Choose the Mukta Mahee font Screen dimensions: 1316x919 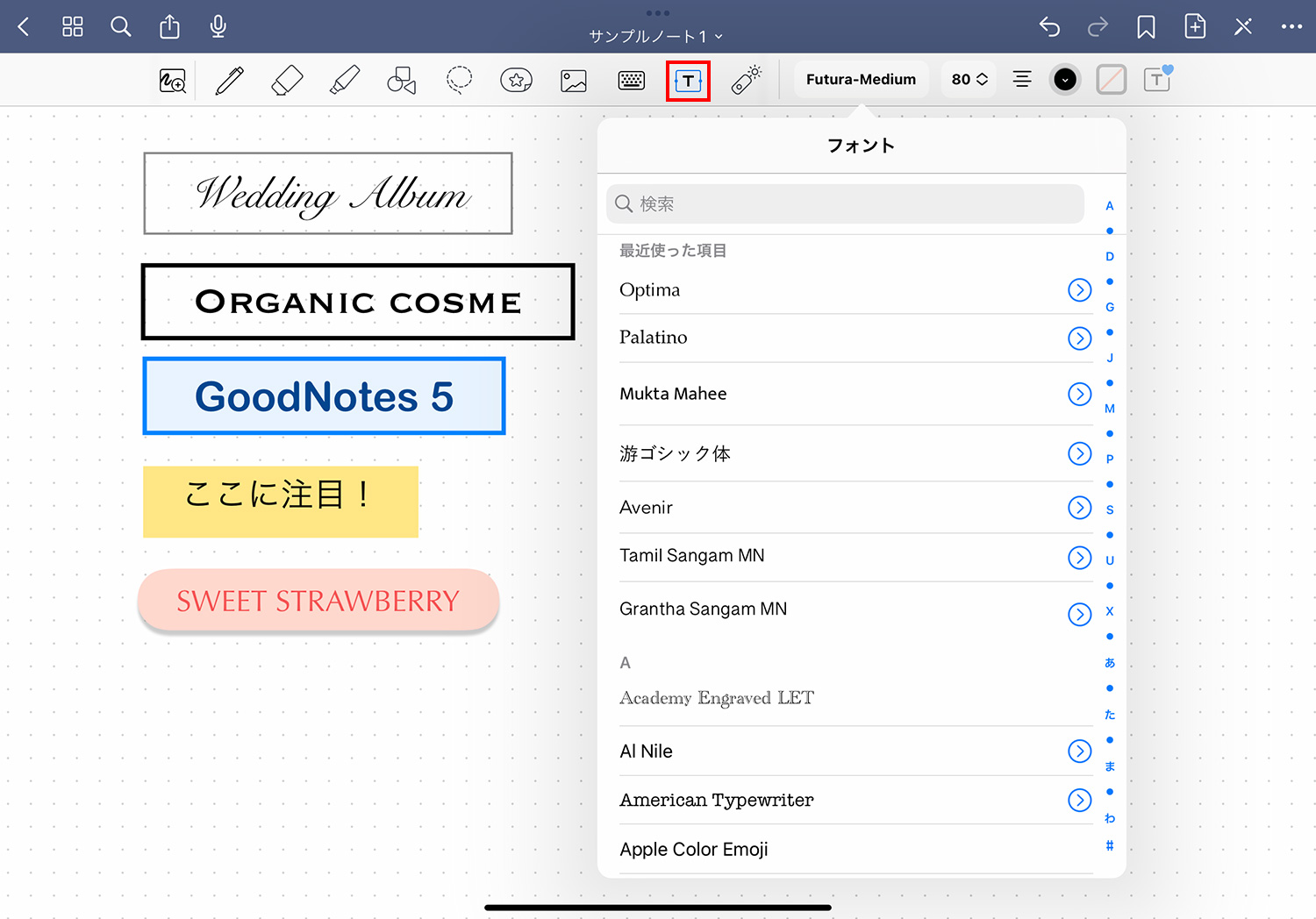pyautogui.click(x=673, y=394)
